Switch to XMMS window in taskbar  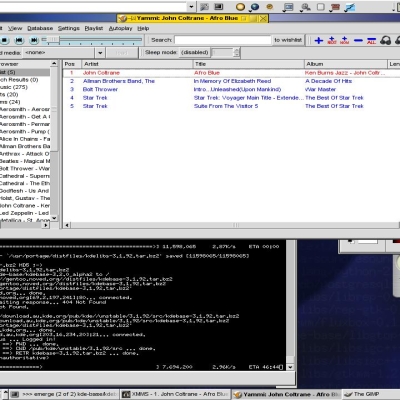coord(175,394)
